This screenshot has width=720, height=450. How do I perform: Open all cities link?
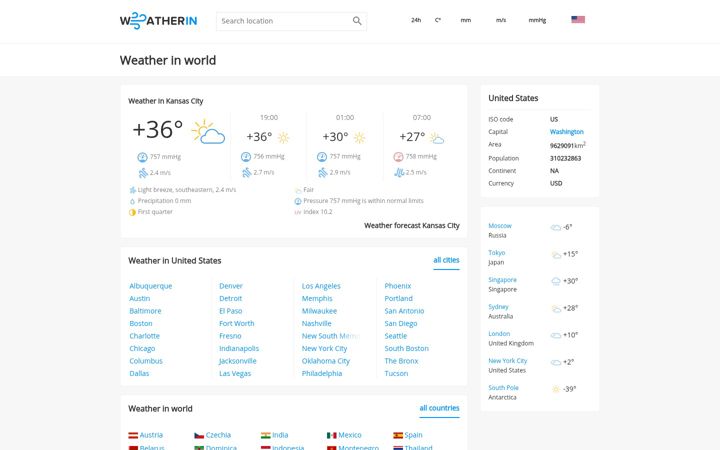[446, 260]
